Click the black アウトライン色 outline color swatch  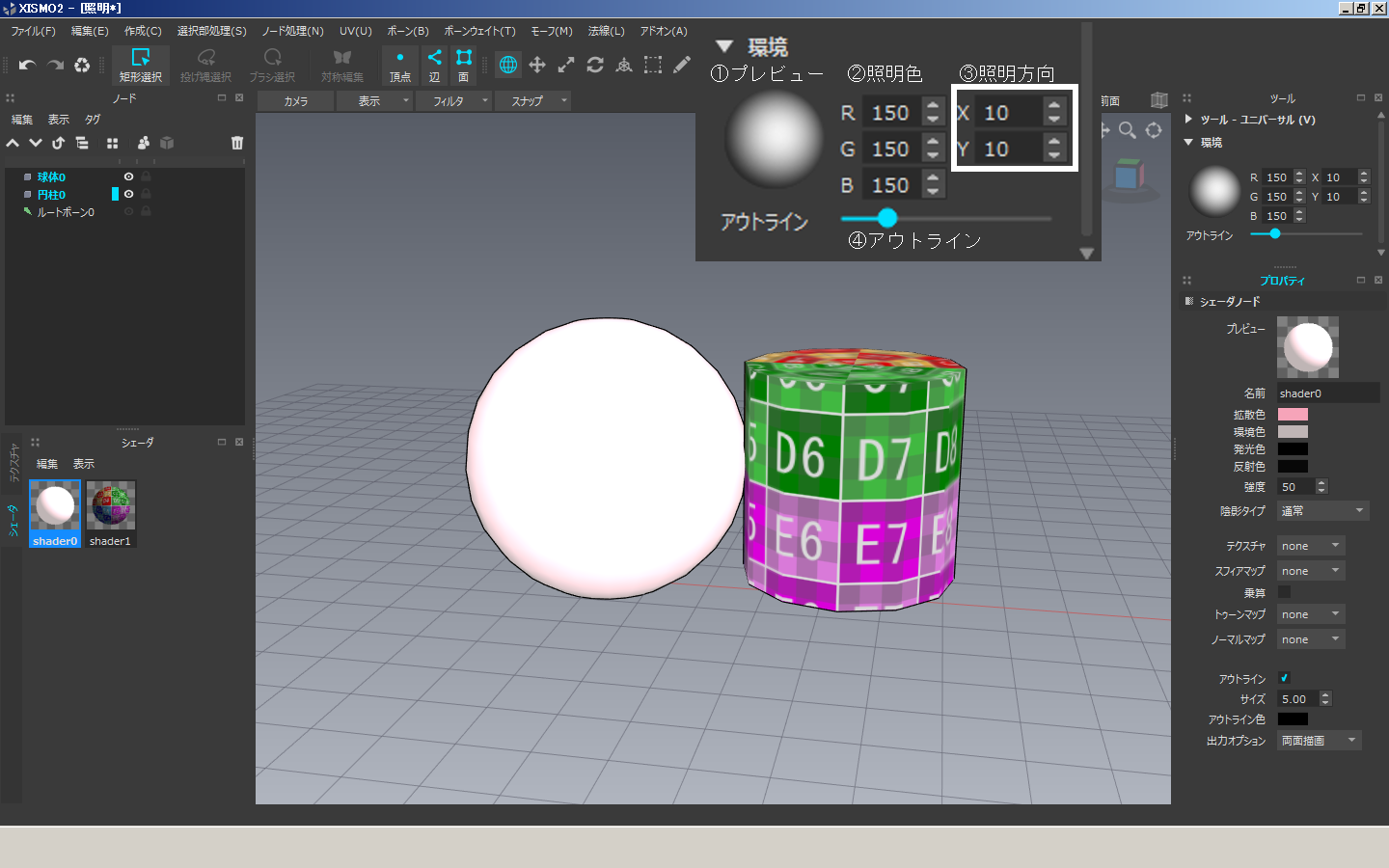[x=1293, y=719]
